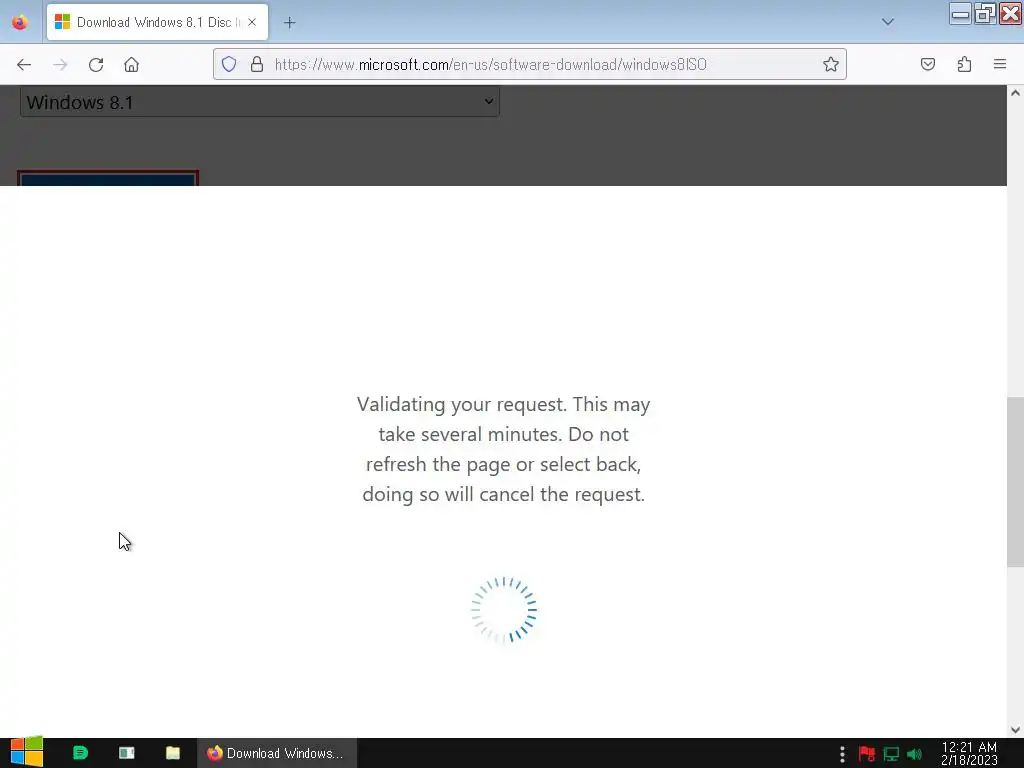Select the Download Windows 8.1 Disc tab
This screenshot has width=1024, height=768.
tap(157, 22)
